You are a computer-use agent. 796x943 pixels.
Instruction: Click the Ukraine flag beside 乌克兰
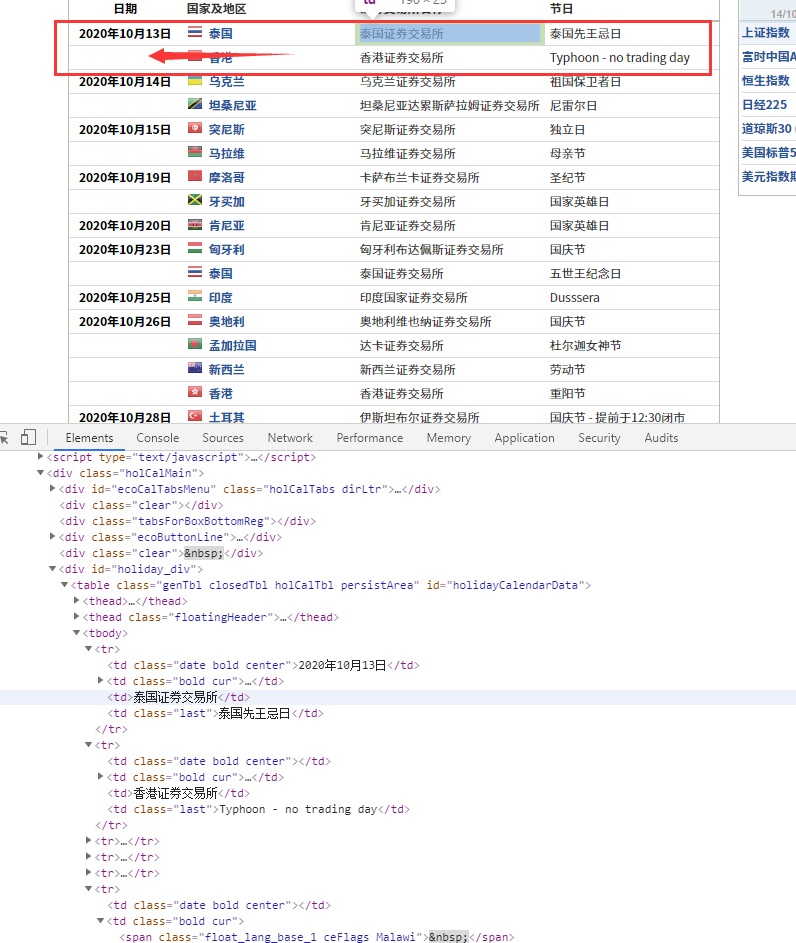coord(195,80)
